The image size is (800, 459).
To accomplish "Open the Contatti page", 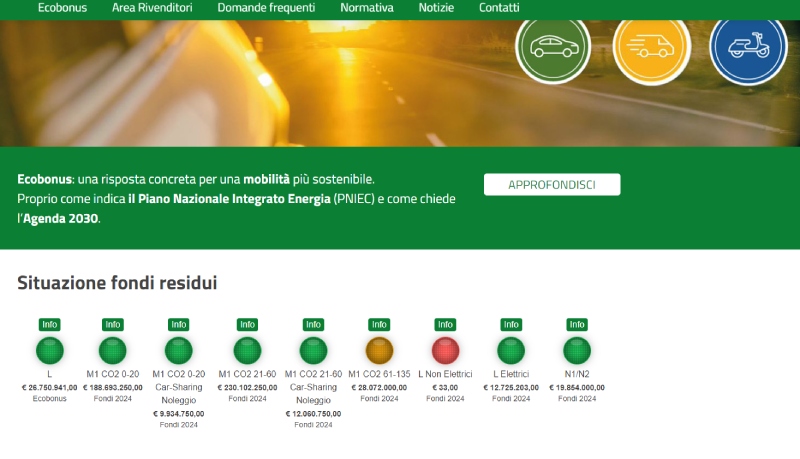I will (499, 8).
